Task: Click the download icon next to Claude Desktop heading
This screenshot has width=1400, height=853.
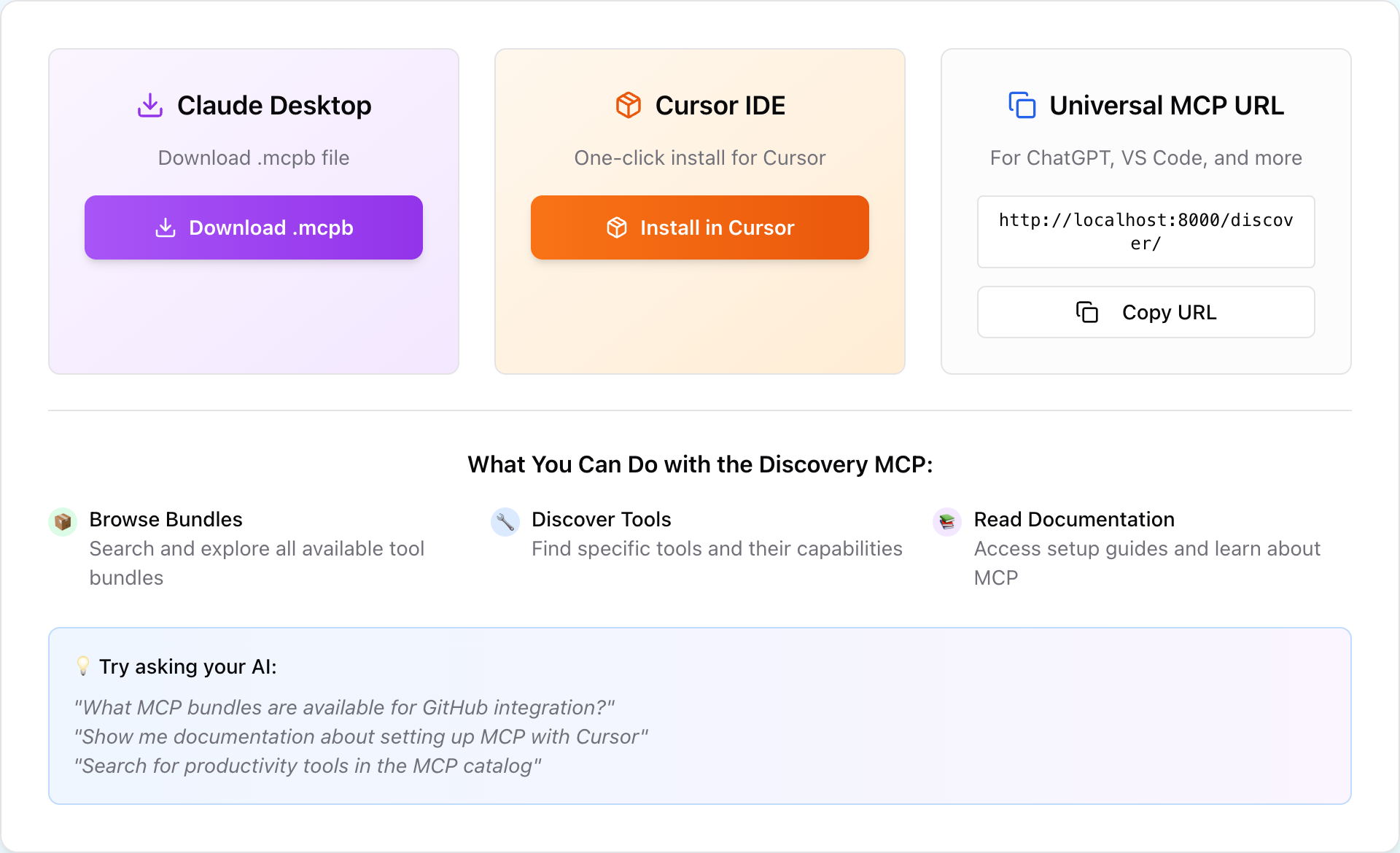Action: click(x=149, y=105)
